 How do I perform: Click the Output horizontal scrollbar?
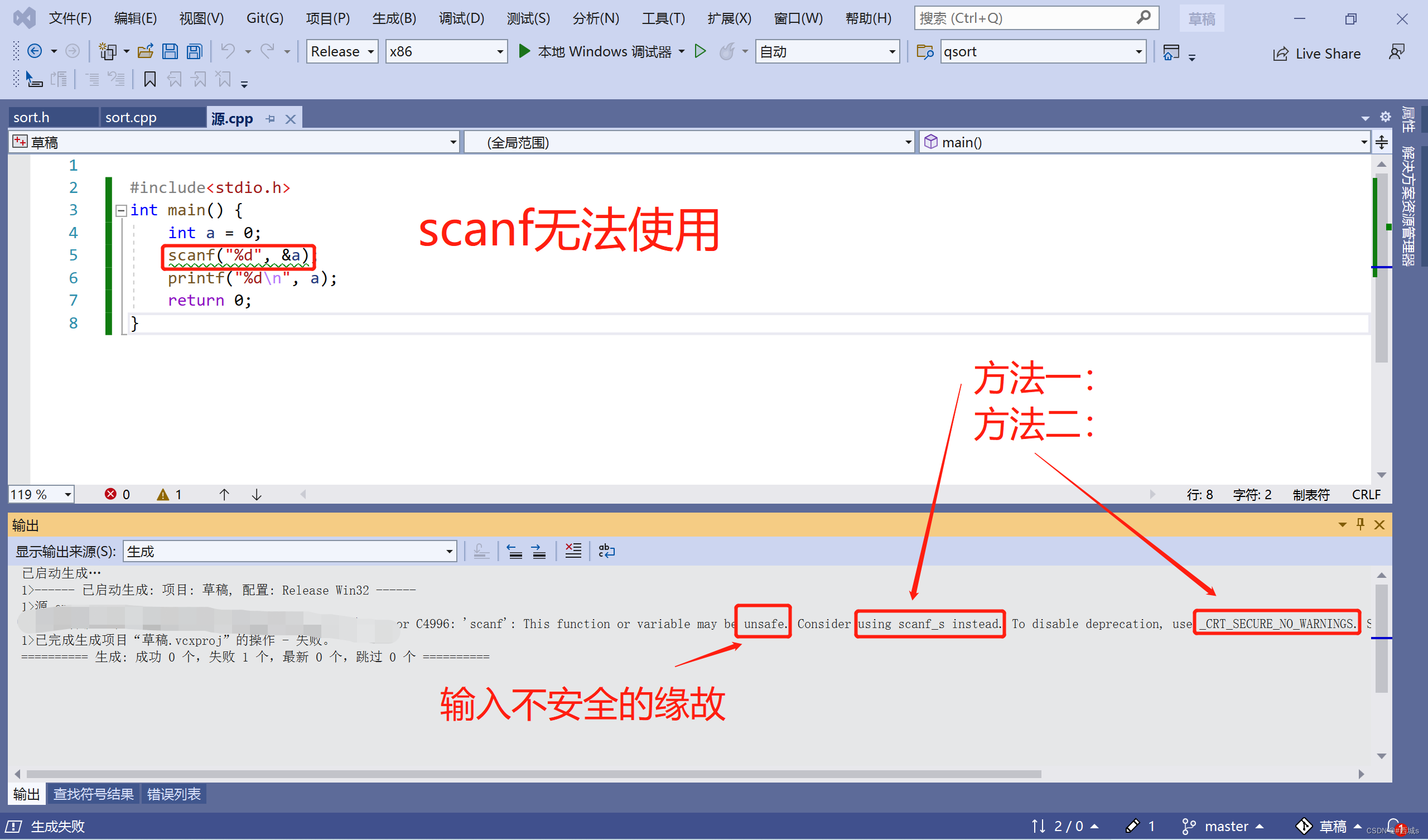click(533, 774)
